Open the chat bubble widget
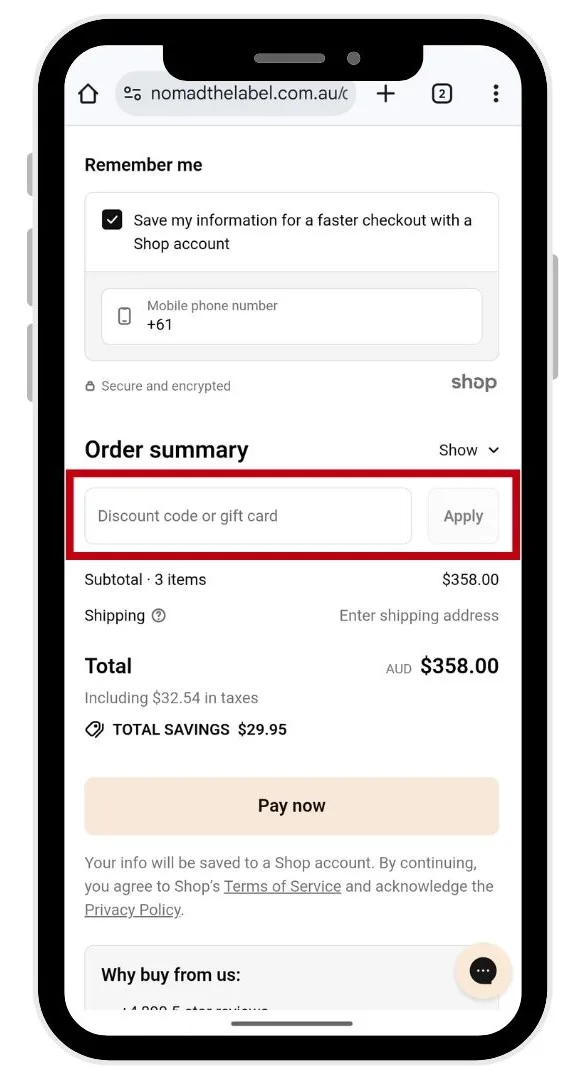 coord(483,970)
